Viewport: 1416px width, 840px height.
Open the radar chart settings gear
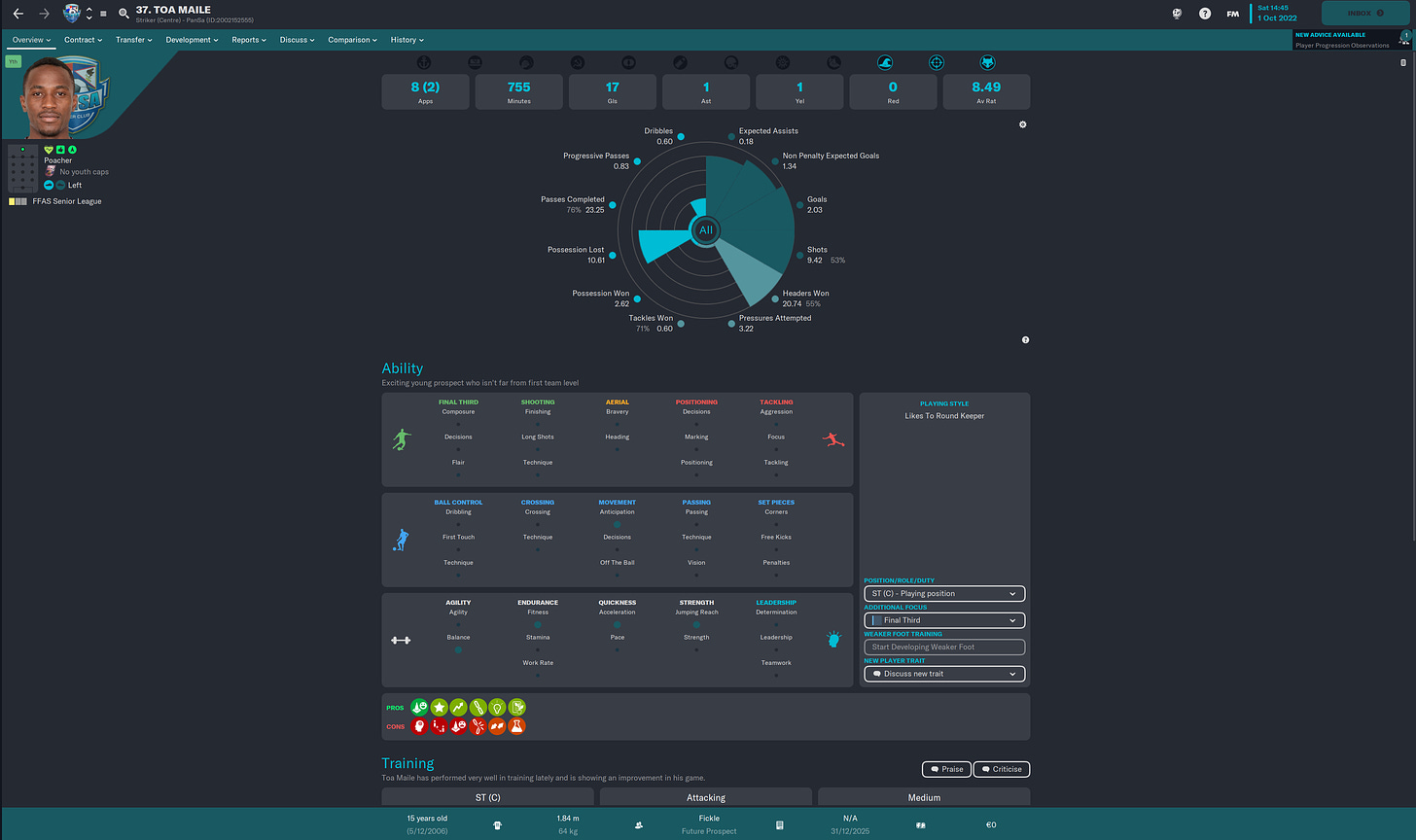1022,124
